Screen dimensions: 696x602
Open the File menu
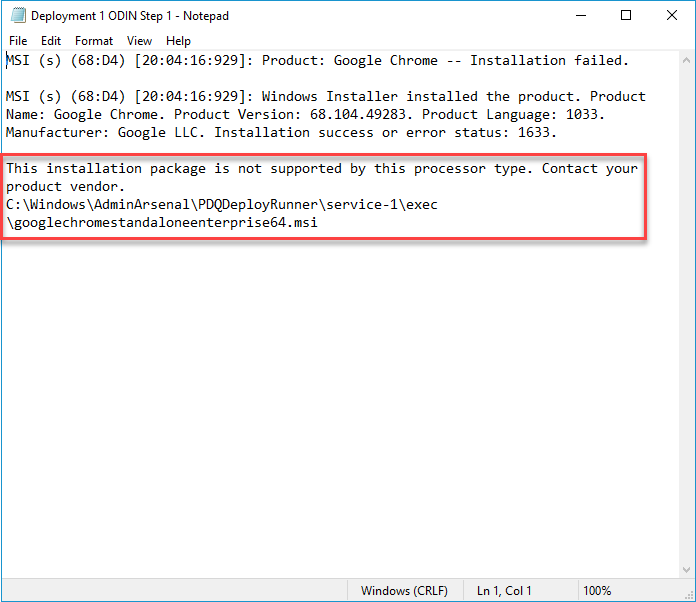click(x=18, y=41)
